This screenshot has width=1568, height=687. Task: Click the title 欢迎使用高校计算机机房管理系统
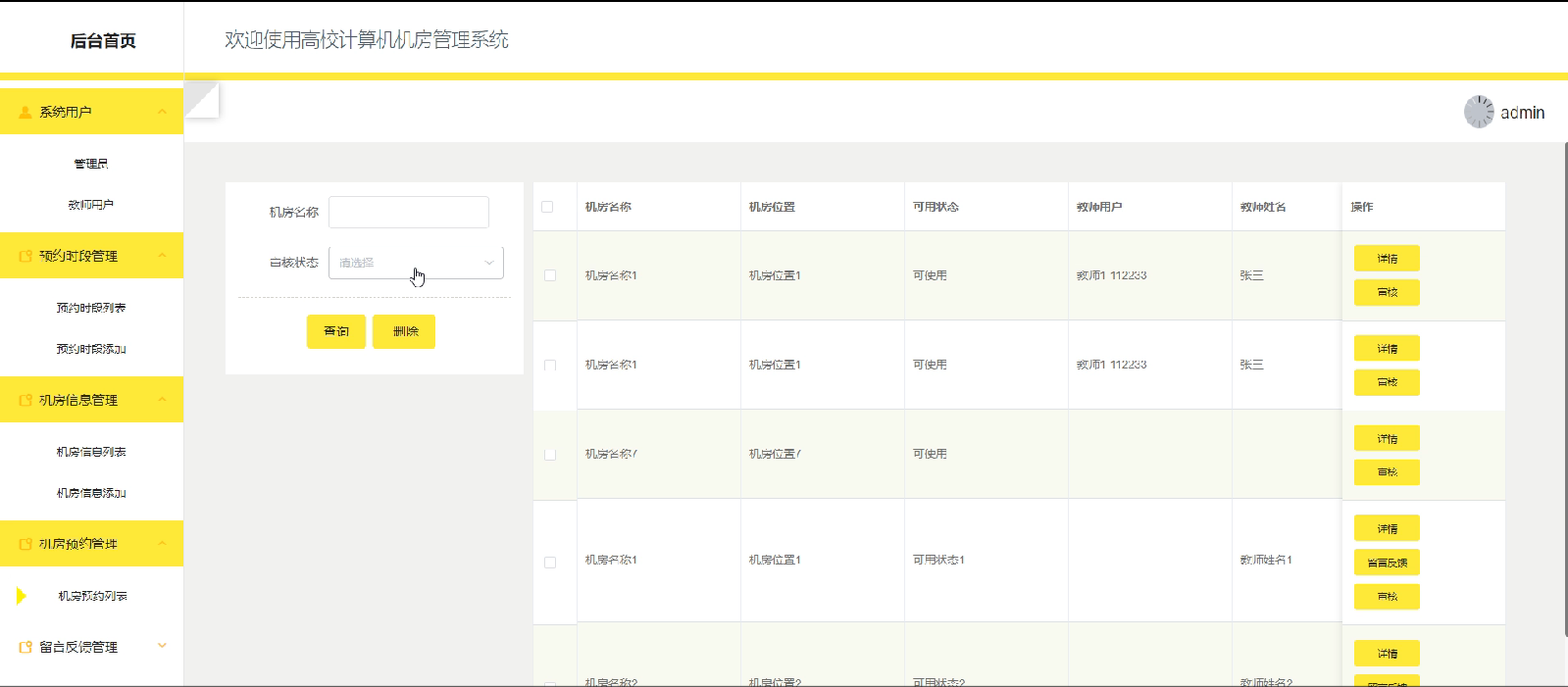(367, 39)
